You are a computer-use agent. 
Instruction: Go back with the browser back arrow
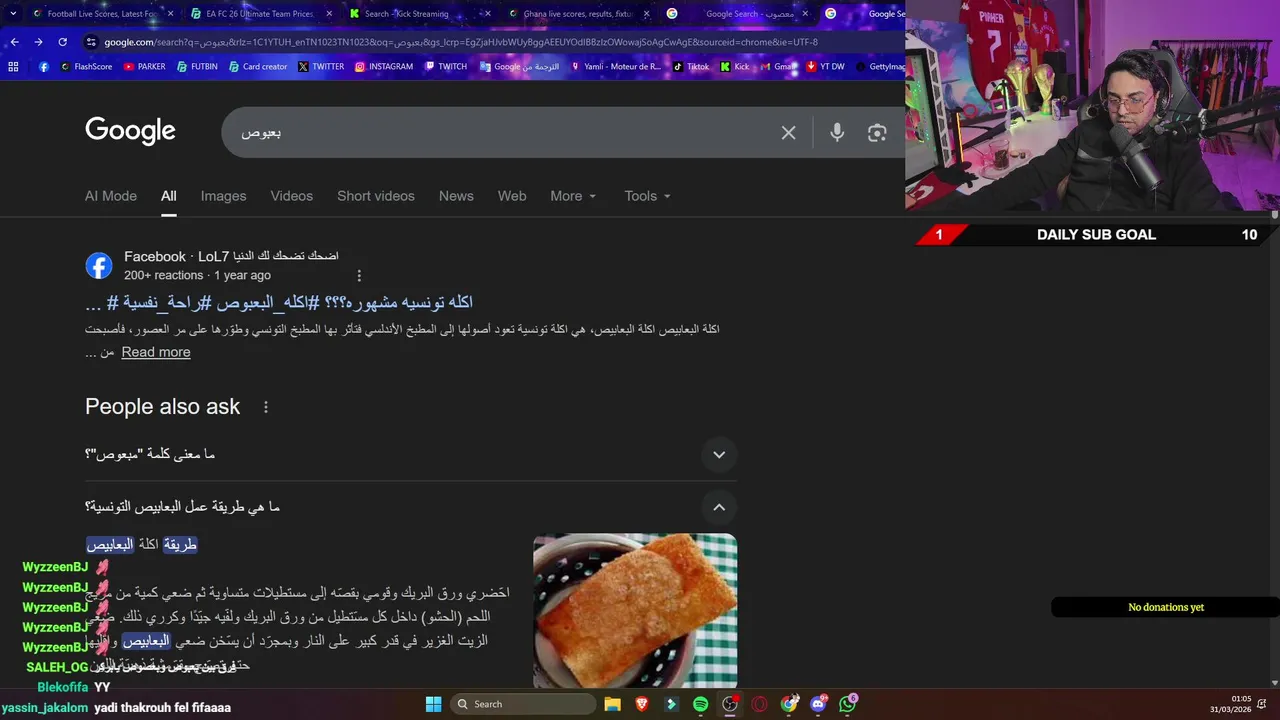(14, 42)
